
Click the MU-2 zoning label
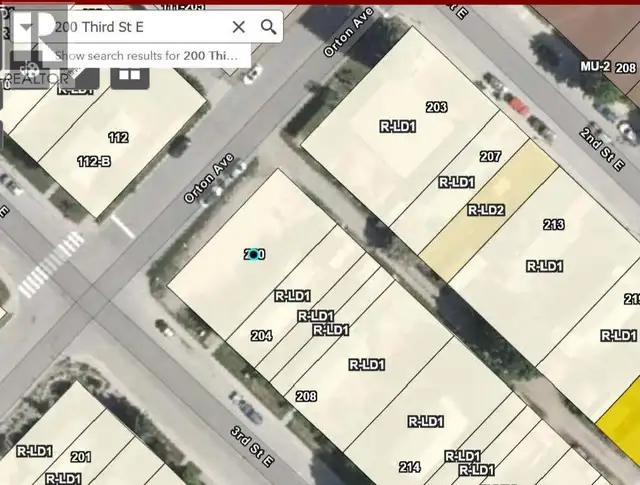595,66
